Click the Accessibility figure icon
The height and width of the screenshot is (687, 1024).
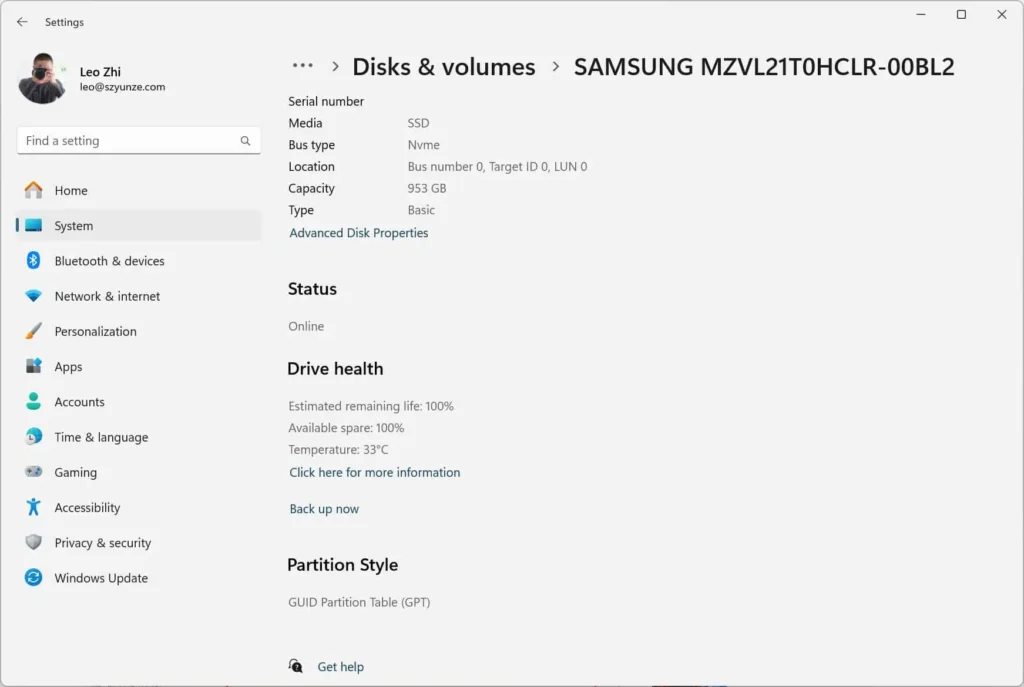click(x=33, y=507)
